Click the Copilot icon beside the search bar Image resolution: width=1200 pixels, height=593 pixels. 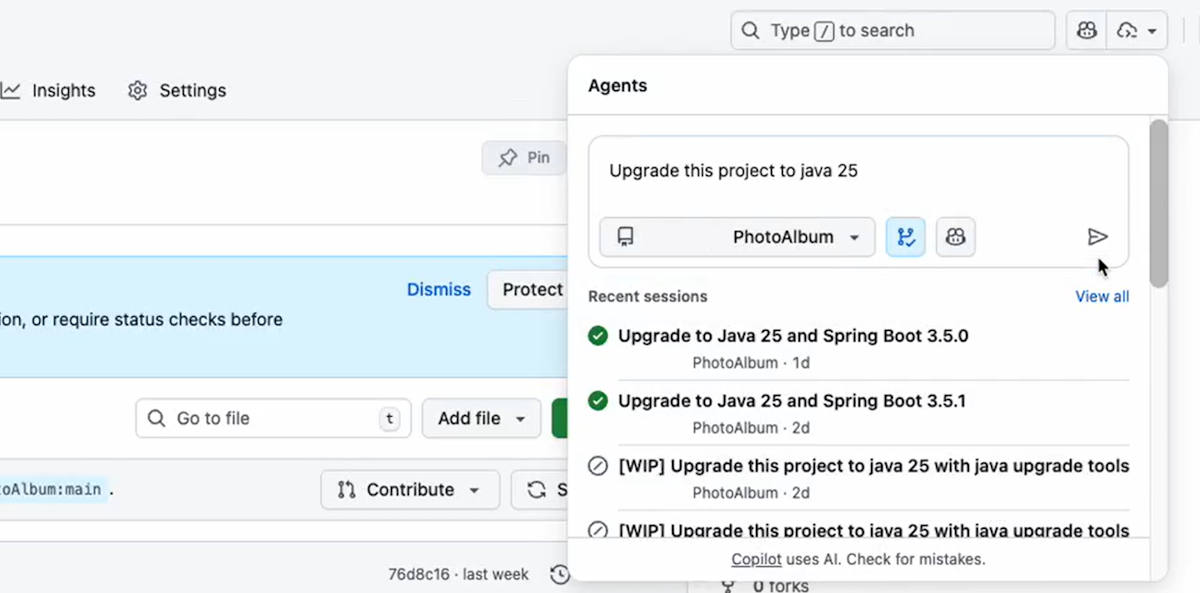[x=1087, y=31]
